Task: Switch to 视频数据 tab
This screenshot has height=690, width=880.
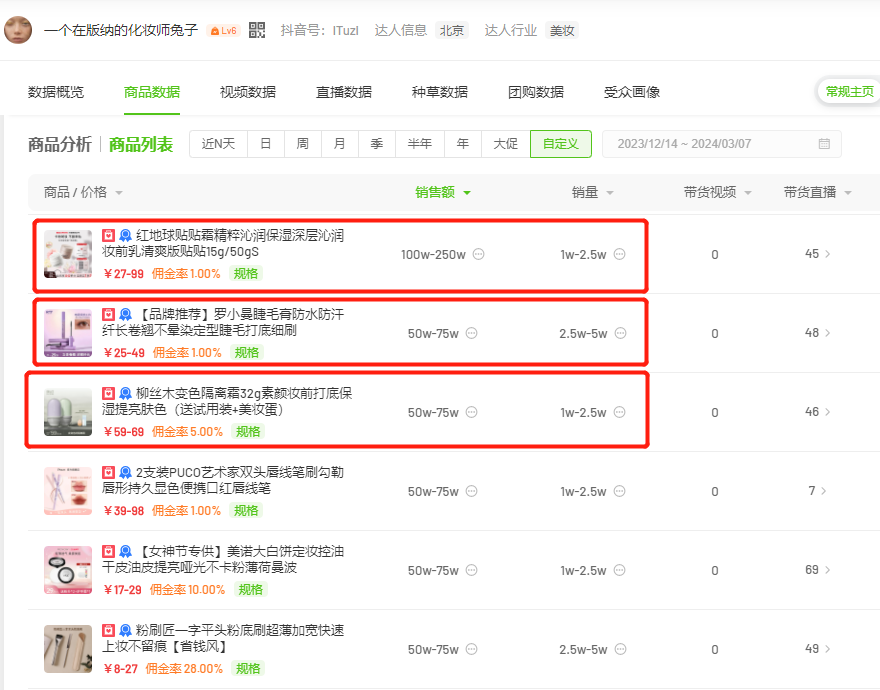Action: pyautogui.click(x=248, y=92)
